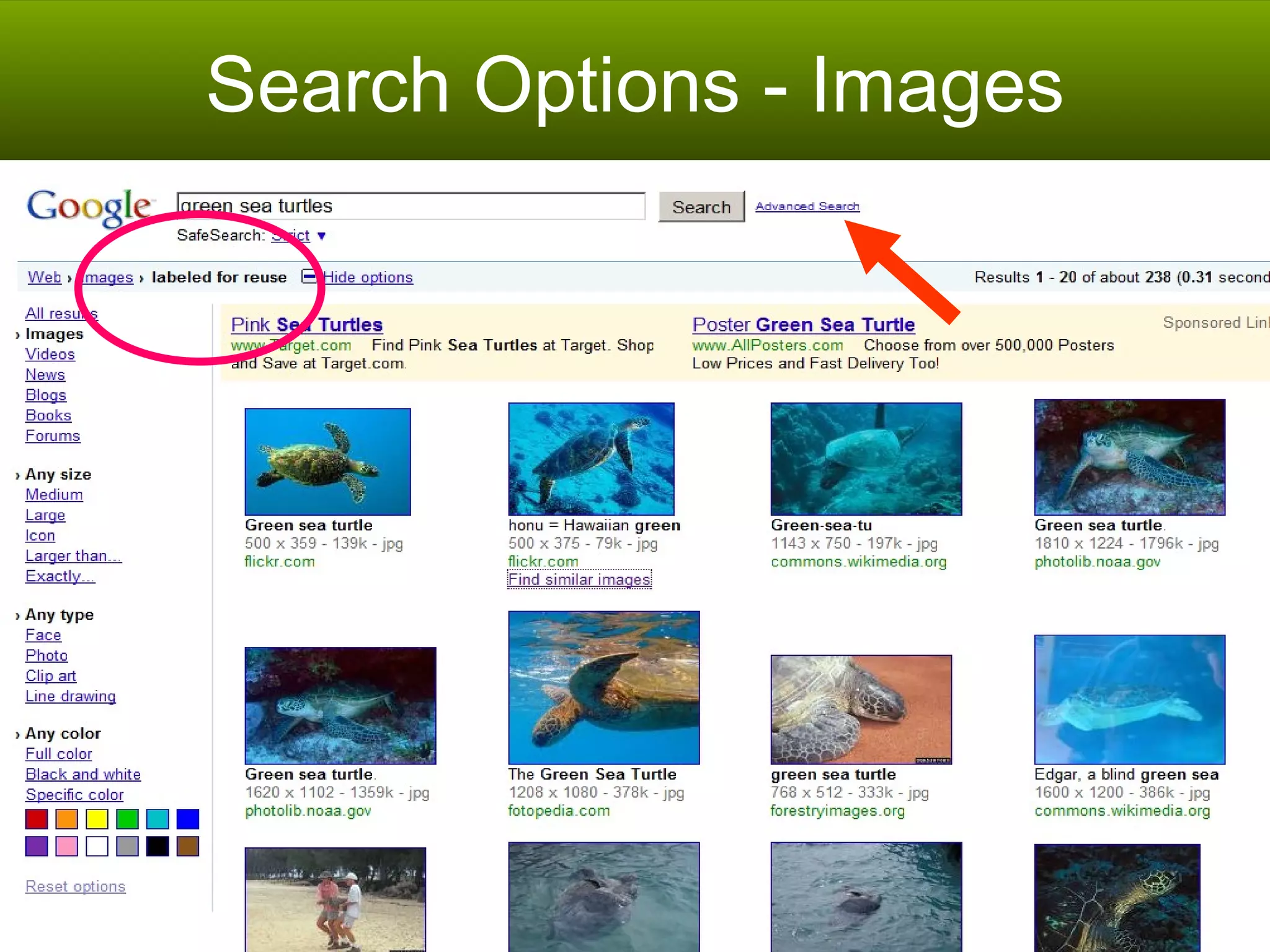
Task: Click the green sea turtles search box
Action: pos(411,206)
